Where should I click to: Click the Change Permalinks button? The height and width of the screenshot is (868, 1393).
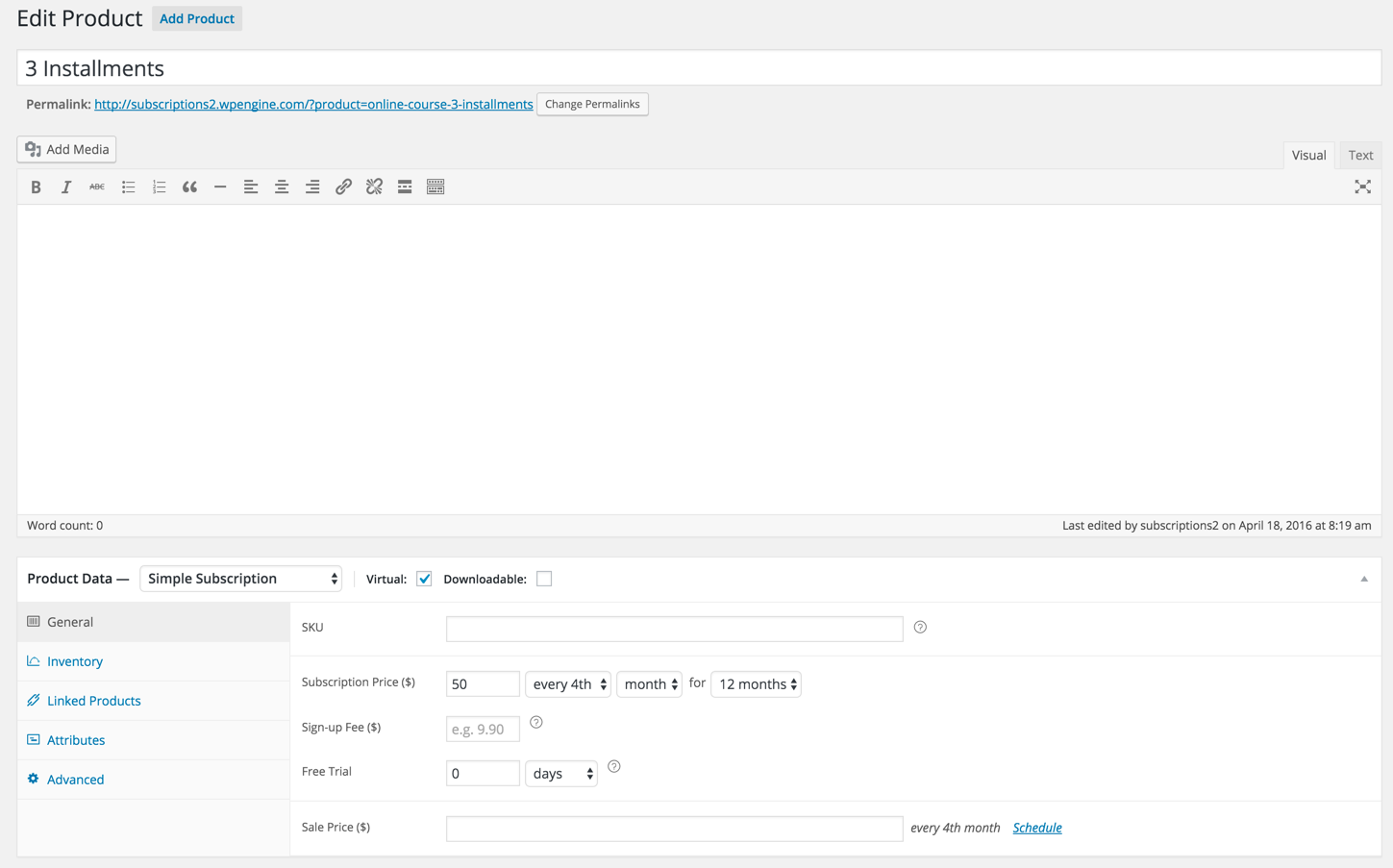pos(592,104)
